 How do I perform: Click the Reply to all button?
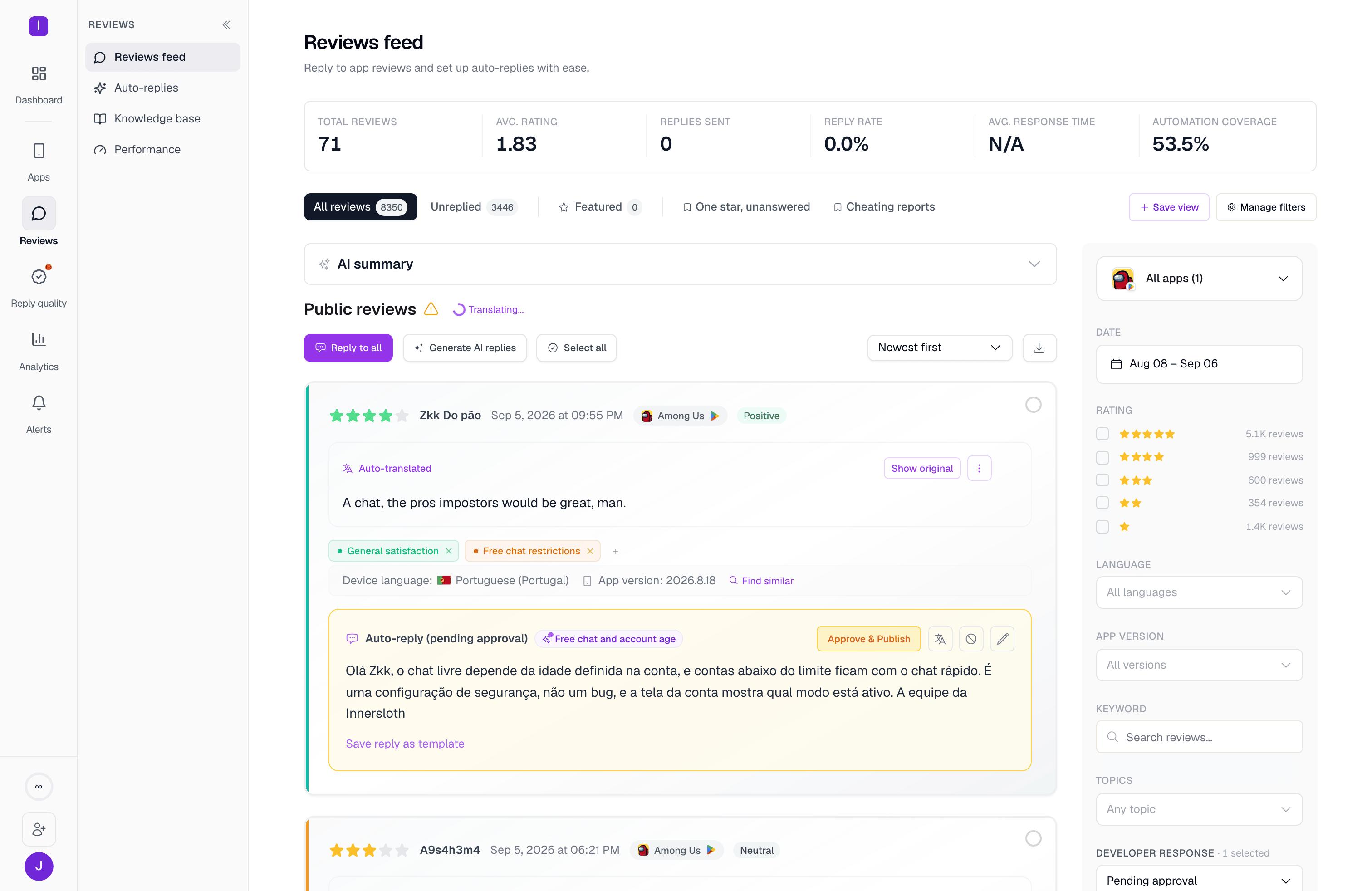tap(348, 348)
